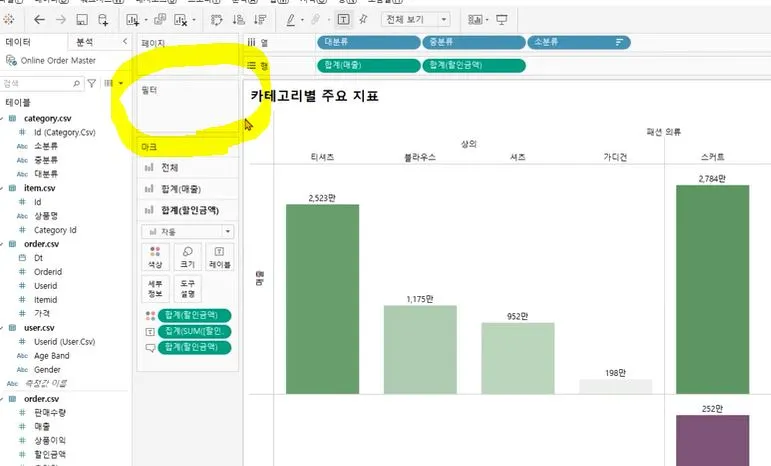The image size is (771, 466).
Task: Click the tooltip icon beside bottom marks pill
Action: click(150, 348)
